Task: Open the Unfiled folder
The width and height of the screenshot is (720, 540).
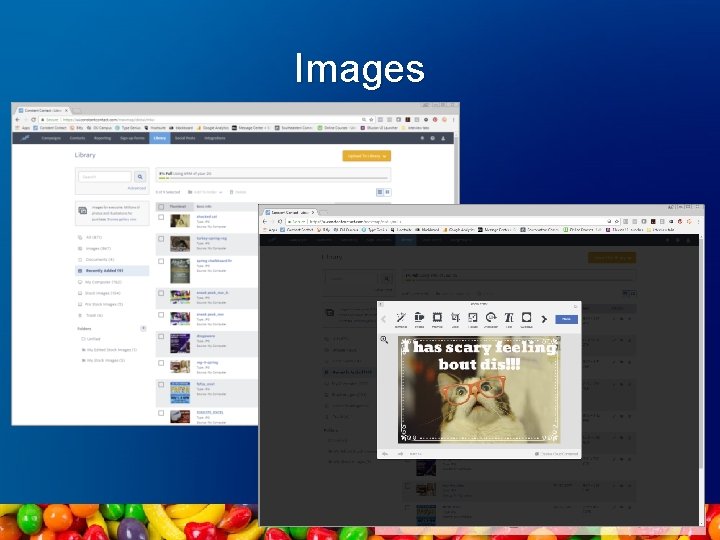Action: point(91,339)
